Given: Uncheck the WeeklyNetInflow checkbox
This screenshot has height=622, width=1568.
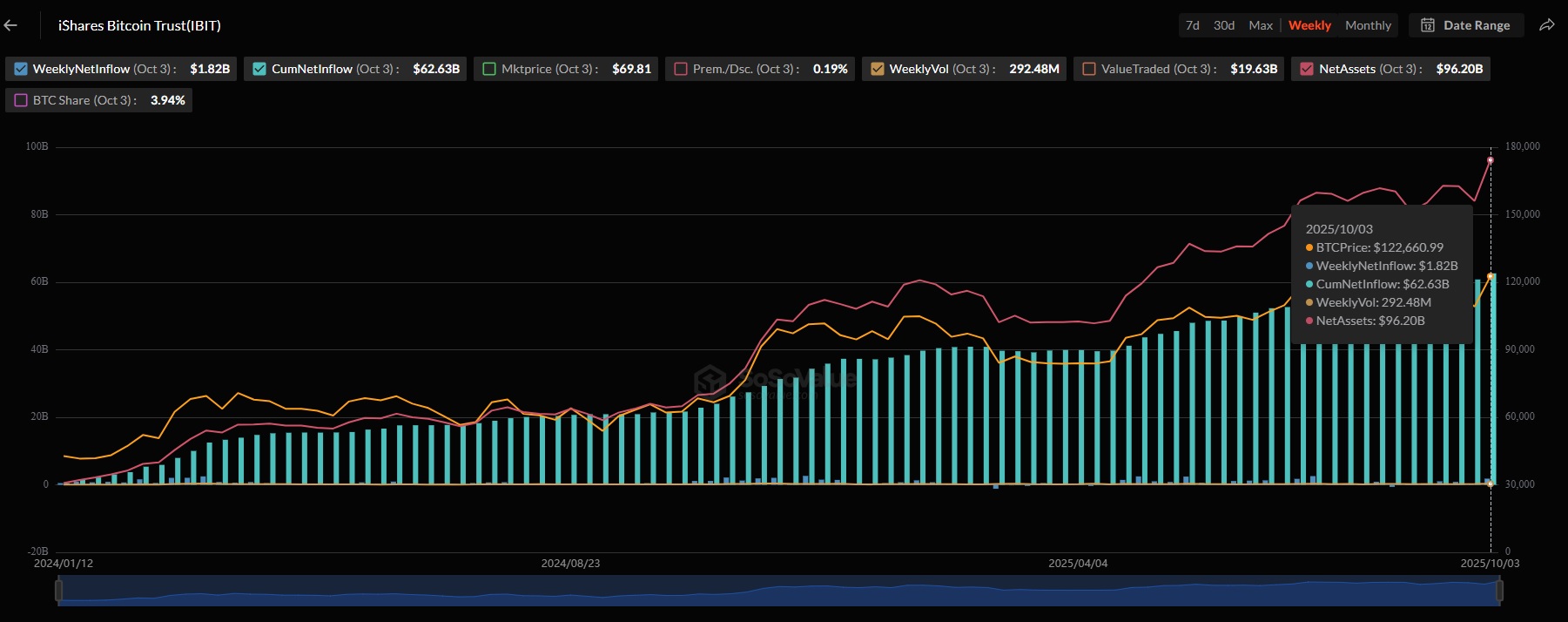Looking at the screenshot, I should tap(21, 69).
